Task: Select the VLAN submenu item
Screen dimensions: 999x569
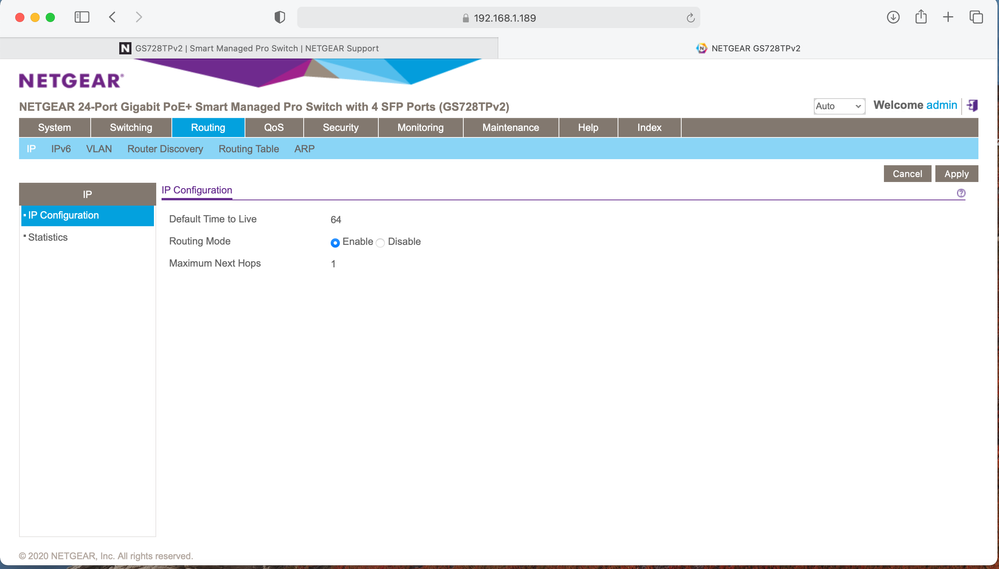Action: 99,148
